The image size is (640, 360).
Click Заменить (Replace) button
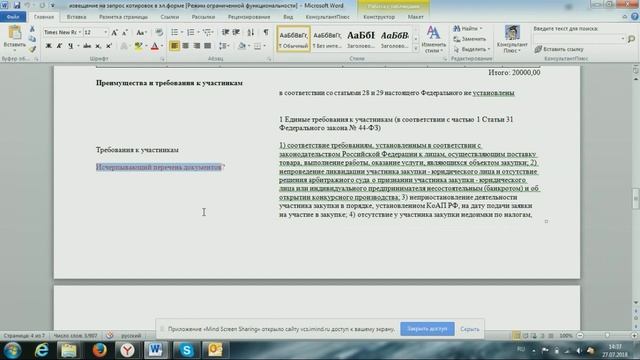point(470,39)
